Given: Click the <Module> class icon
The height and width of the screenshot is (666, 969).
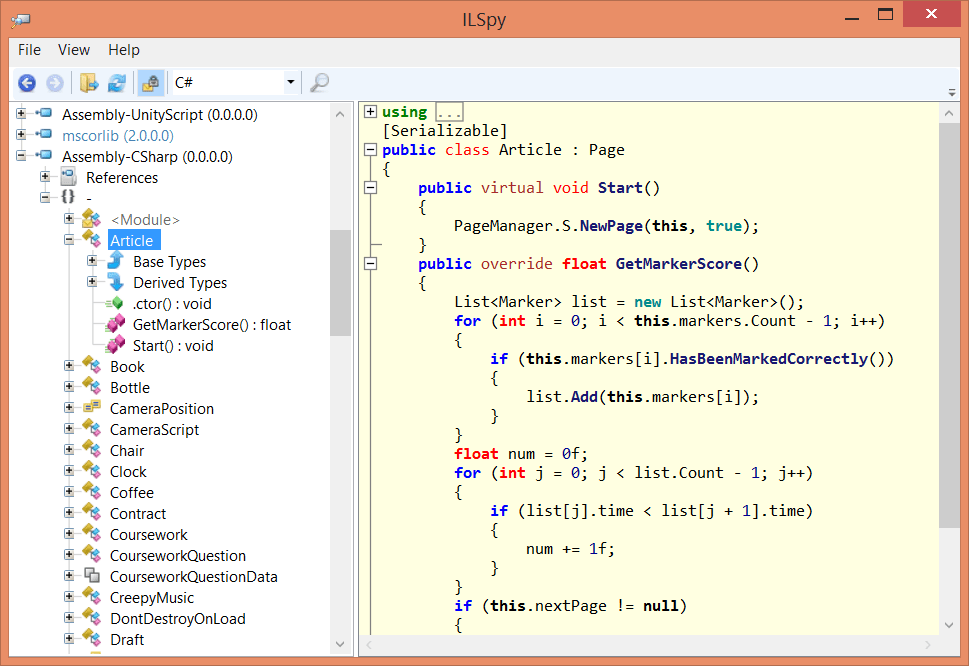Looking at the screenshot, I should (x=91, y=217).
